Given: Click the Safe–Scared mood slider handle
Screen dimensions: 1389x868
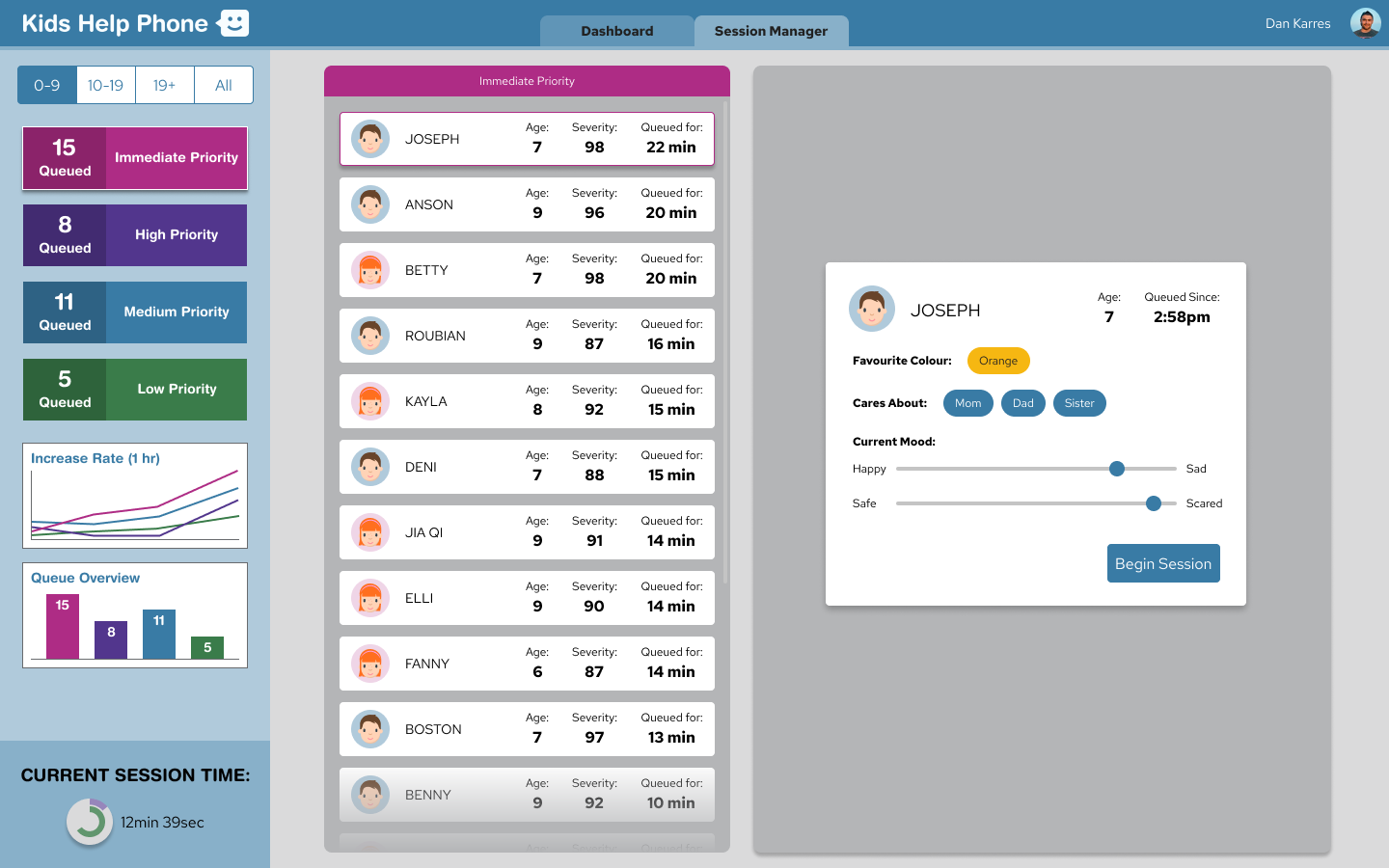Looking at the screenshot, I should (x=1154, y=503).
